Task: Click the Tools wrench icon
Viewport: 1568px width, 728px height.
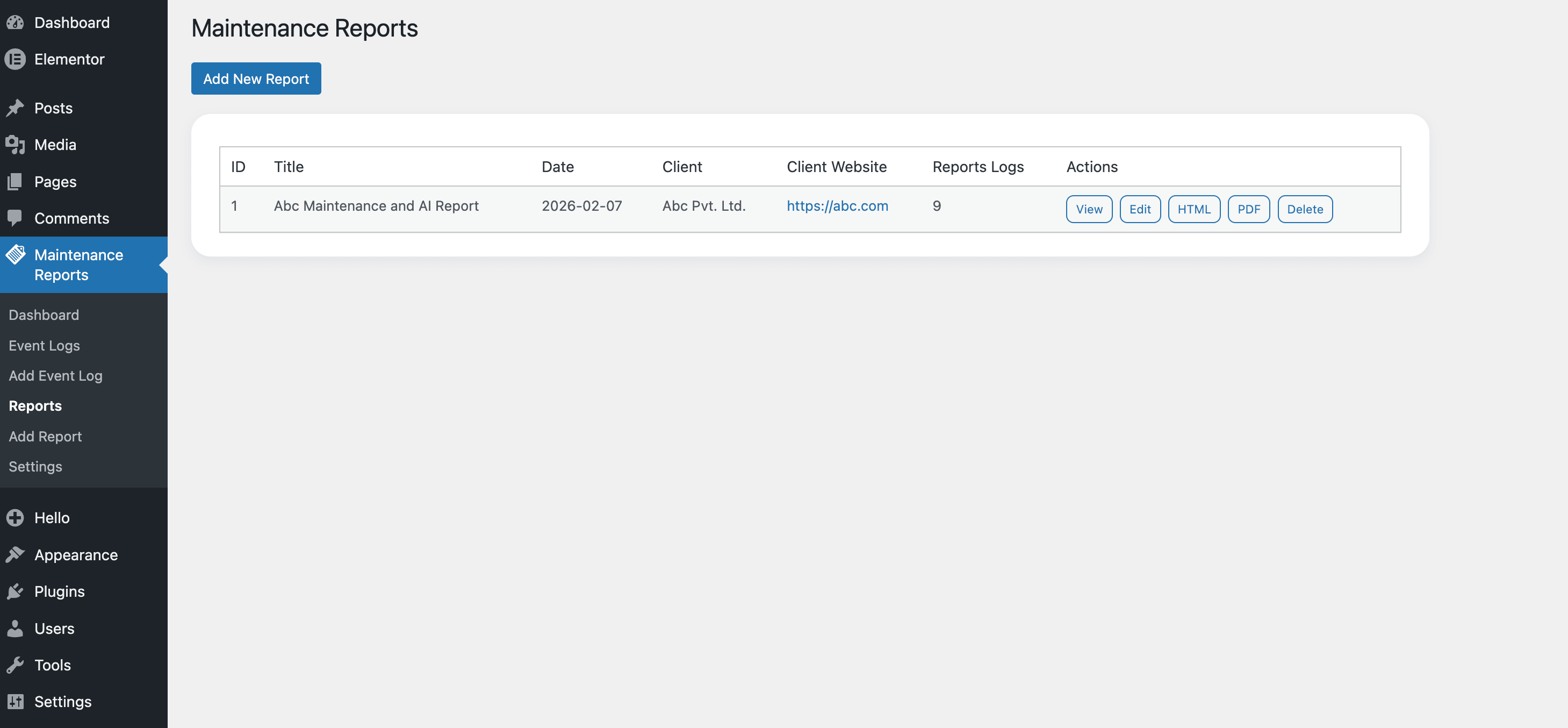Action: point(15,665)
